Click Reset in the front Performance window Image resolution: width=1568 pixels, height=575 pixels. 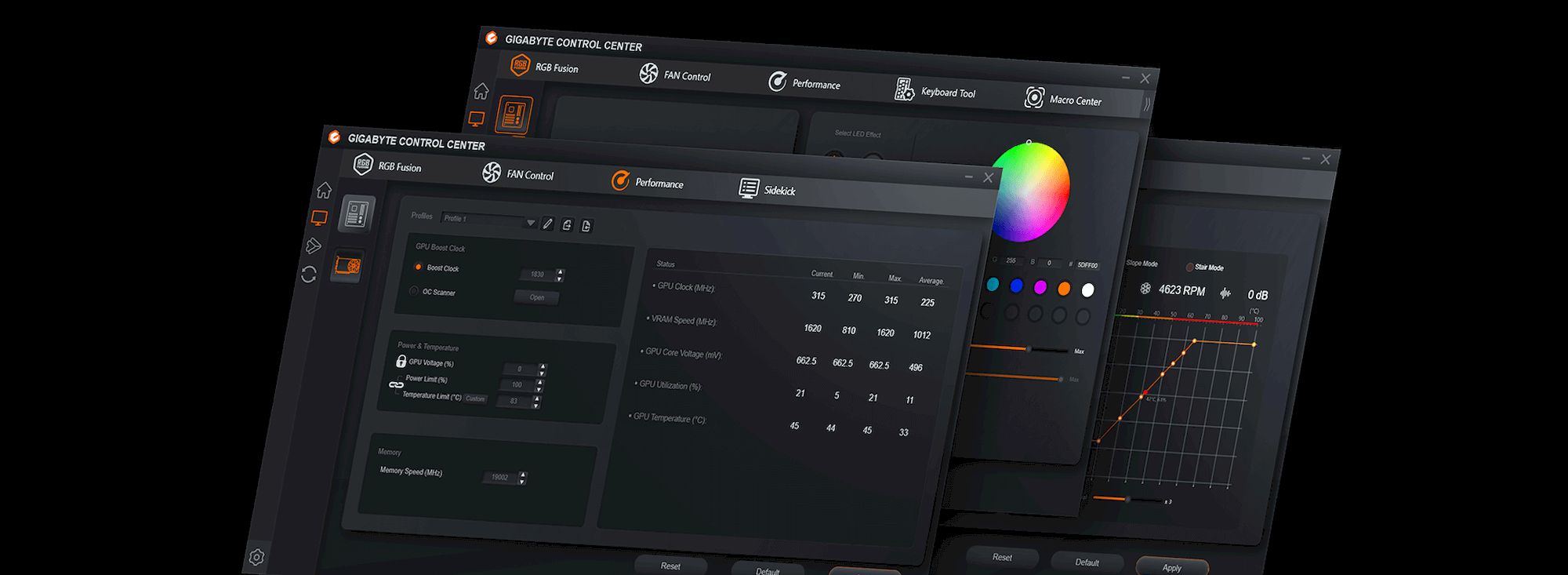tap(670, 566)
